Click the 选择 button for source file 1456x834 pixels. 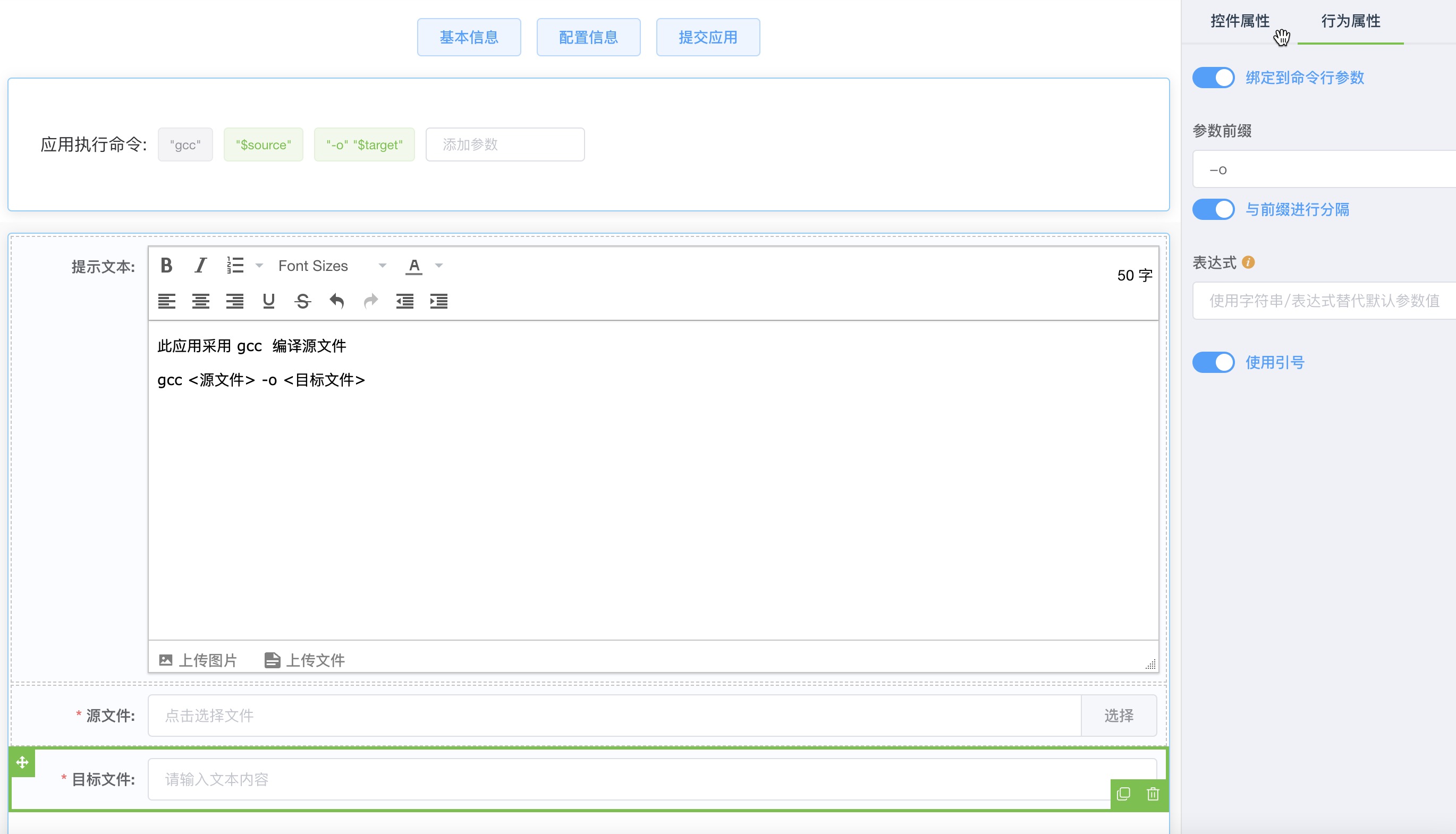[1119, 716]
